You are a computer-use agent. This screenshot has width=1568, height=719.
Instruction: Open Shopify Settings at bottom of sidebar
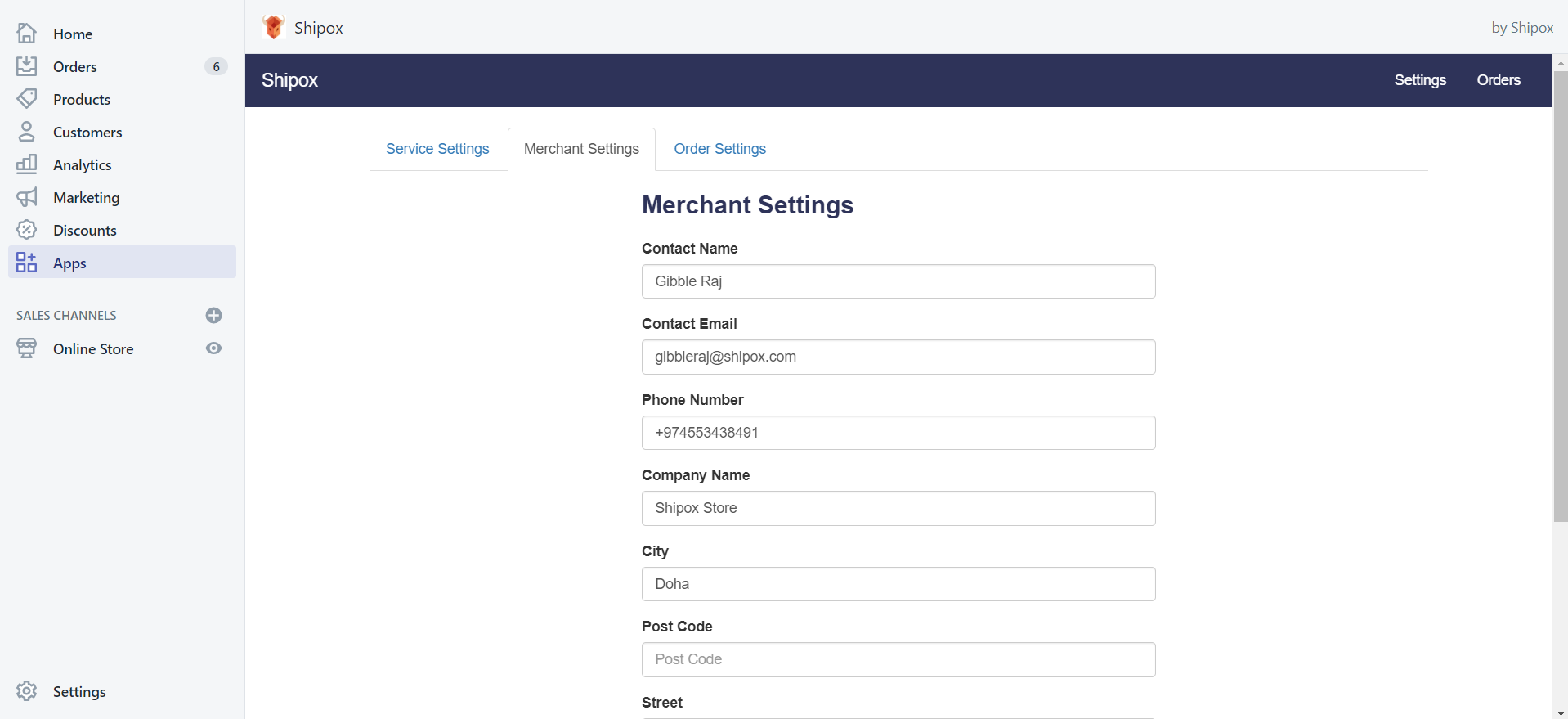79,691
